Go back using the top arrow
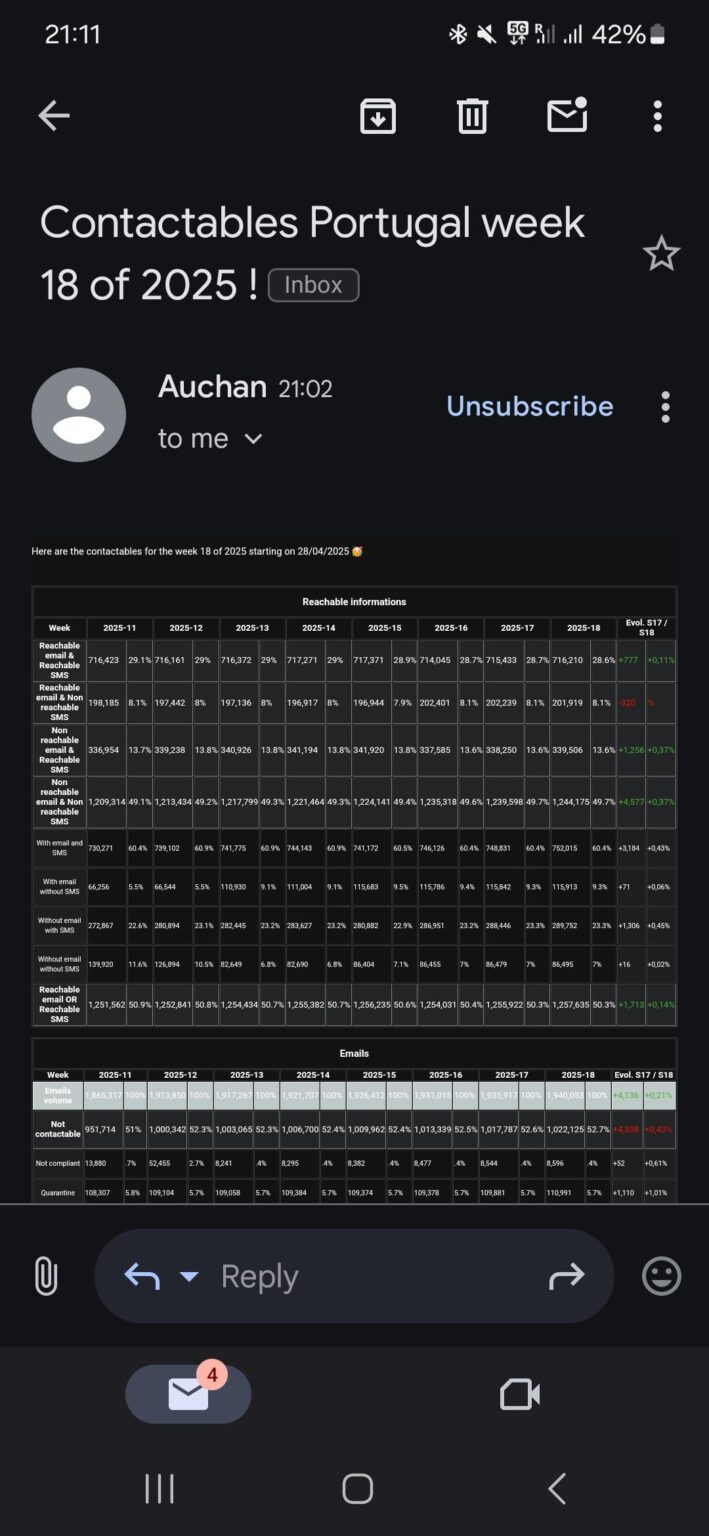The width and height of the screenshot is (709, 1536). pos(54,116)
